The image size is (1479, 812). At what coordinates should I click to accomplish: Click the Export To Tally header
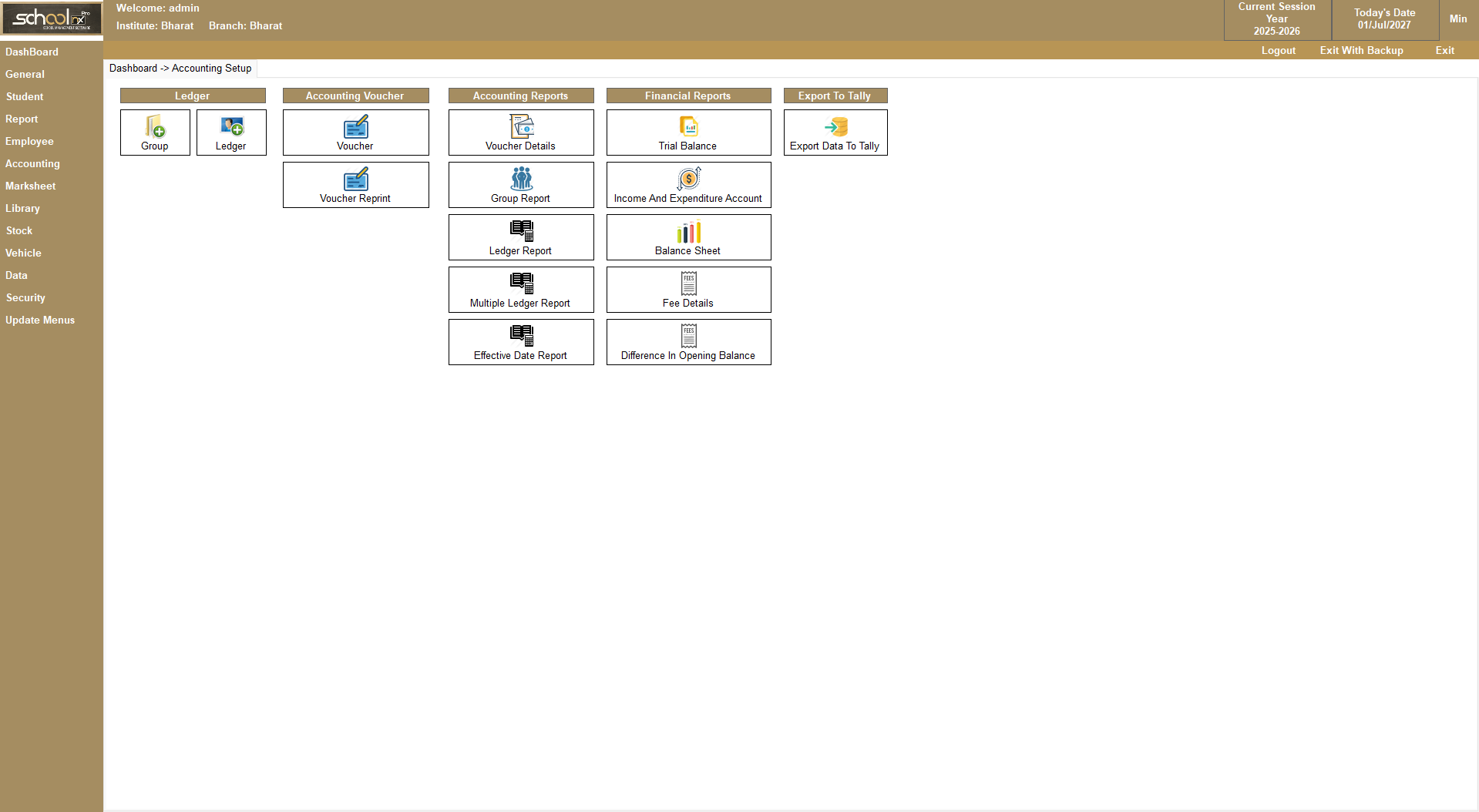tap(835, 96)
